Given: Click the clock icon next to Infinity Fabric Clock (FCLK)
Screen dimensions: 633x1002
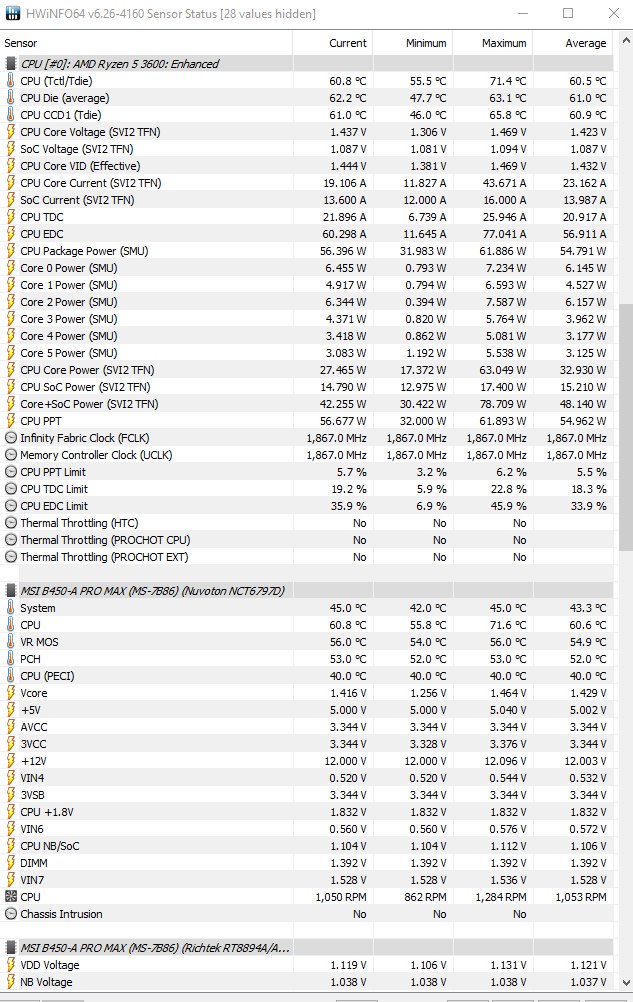Looking at the screenshot, I should point(11,438).
